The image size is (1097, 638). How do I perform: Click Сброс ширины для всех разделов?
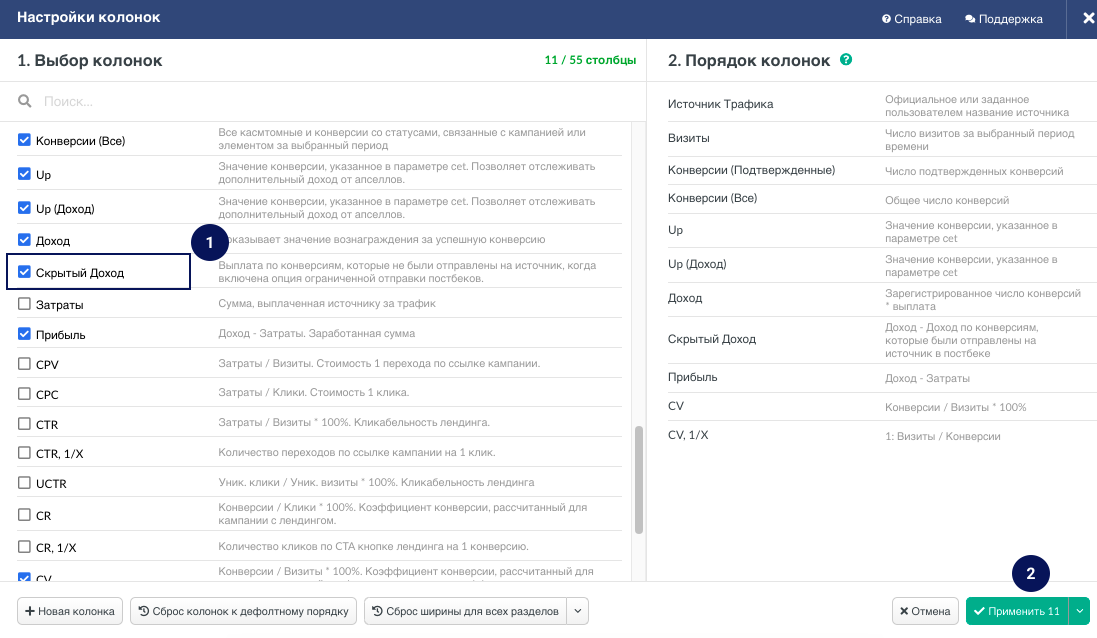point(465,611)
